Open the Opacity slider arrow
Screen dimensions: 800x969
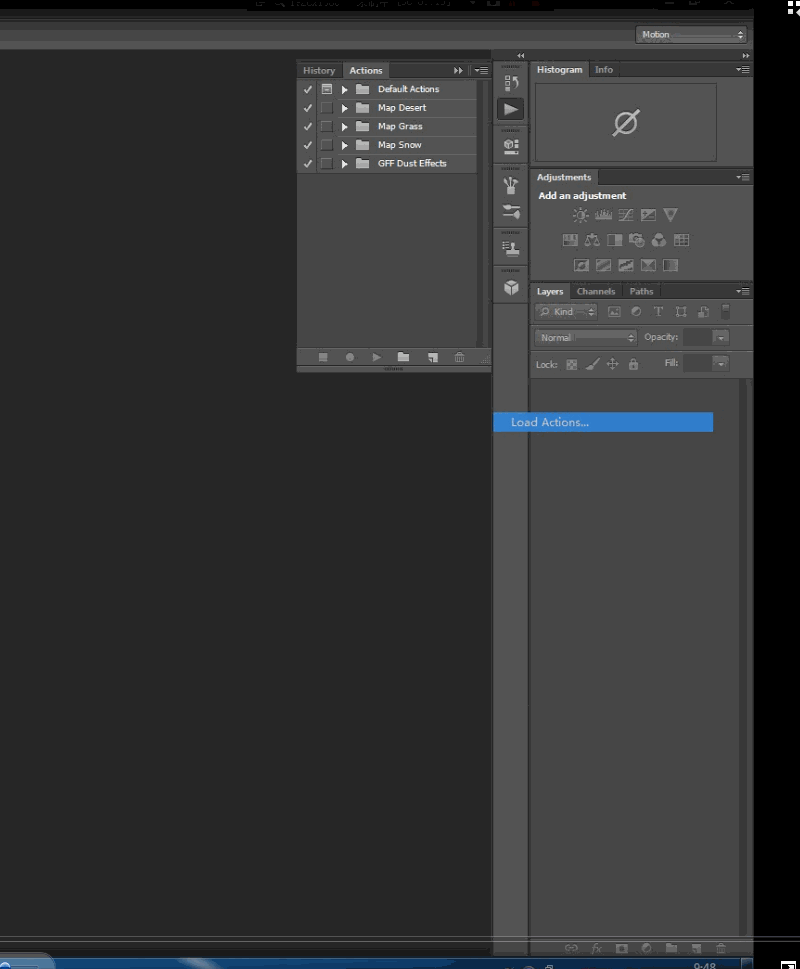pos(720,337)
